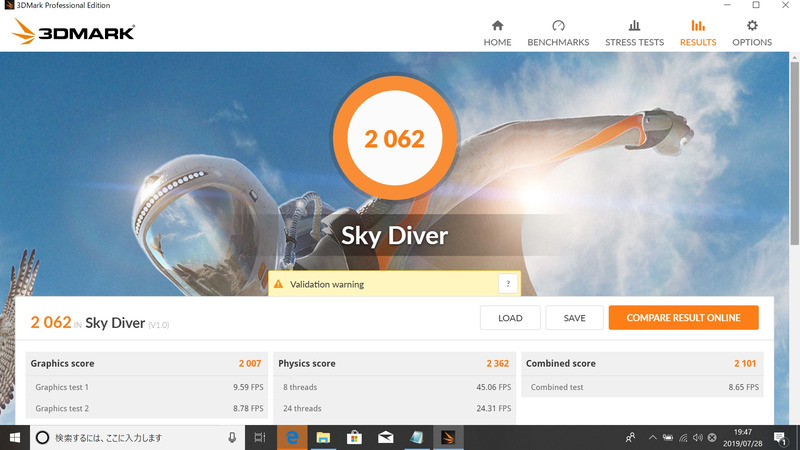The width and height of the screenshot is (800, 450).
Task: Open the Windows Start menu
Action: [15, 438]
